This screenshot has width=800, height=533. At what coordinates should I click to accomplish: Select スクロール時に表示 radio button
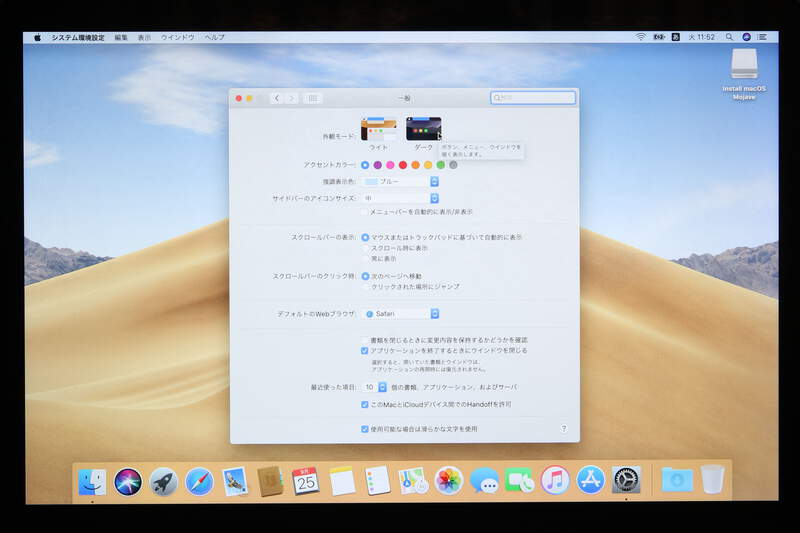pyautogui.click(x=365, y=248)
